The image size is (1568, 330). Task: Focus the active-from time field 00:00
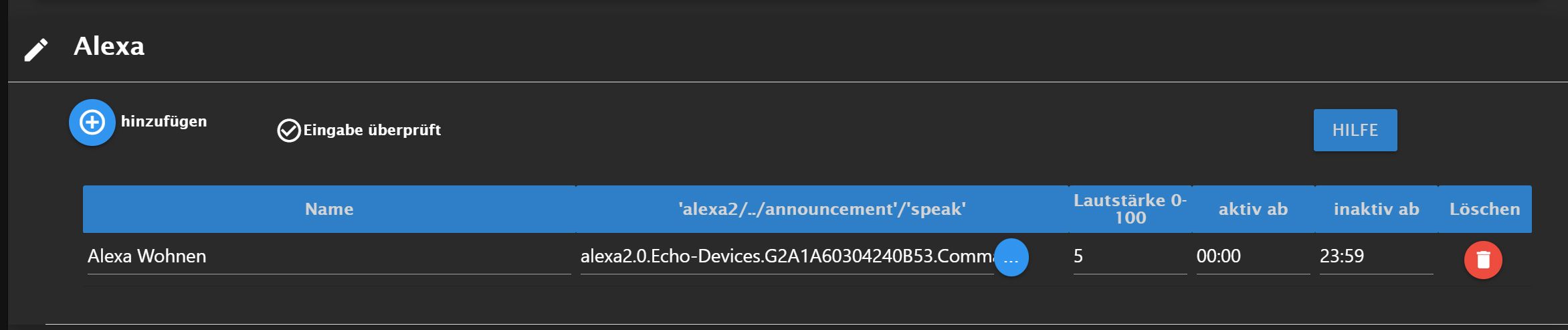point(1252,256)
